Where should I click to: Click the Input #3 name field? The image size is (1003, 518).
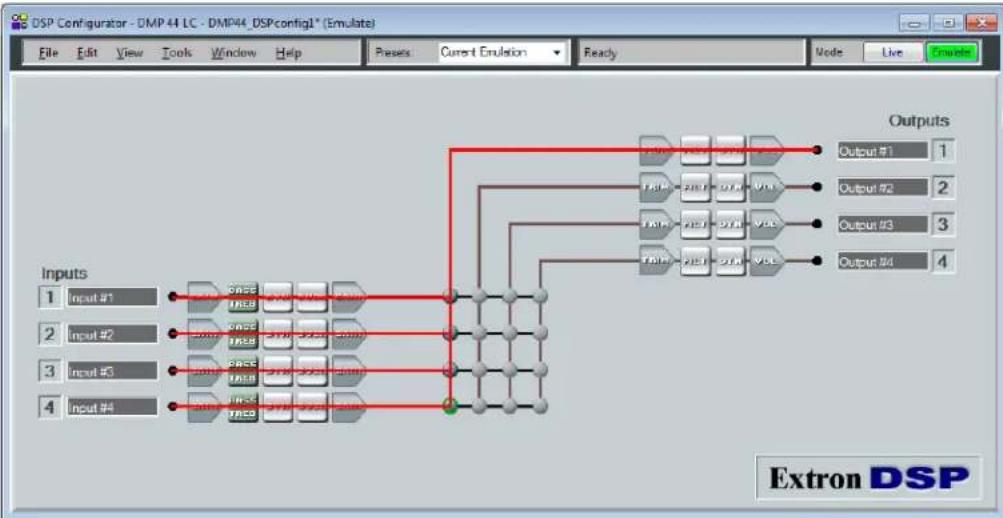(112, 370)
